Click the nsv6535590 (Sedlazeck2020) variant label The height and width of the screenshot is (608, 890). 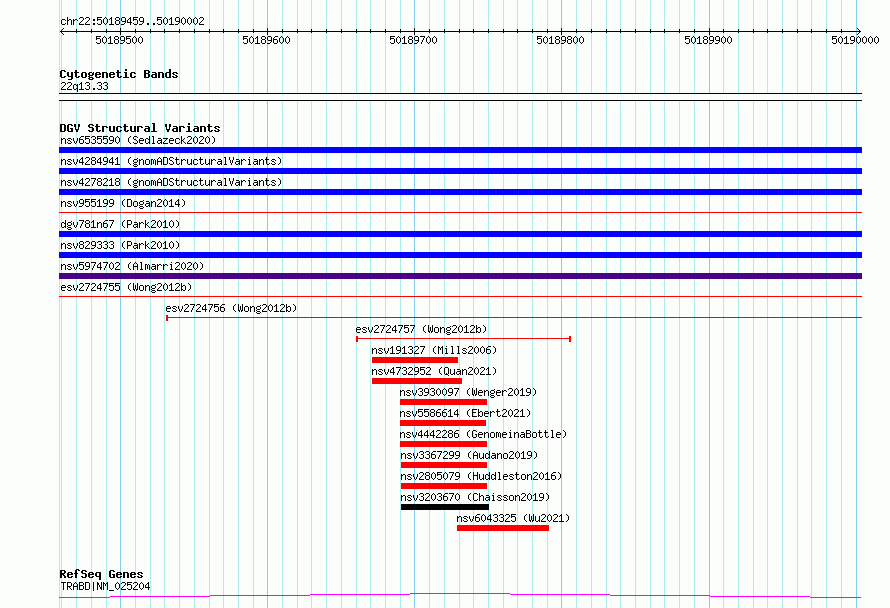point(138,140)
